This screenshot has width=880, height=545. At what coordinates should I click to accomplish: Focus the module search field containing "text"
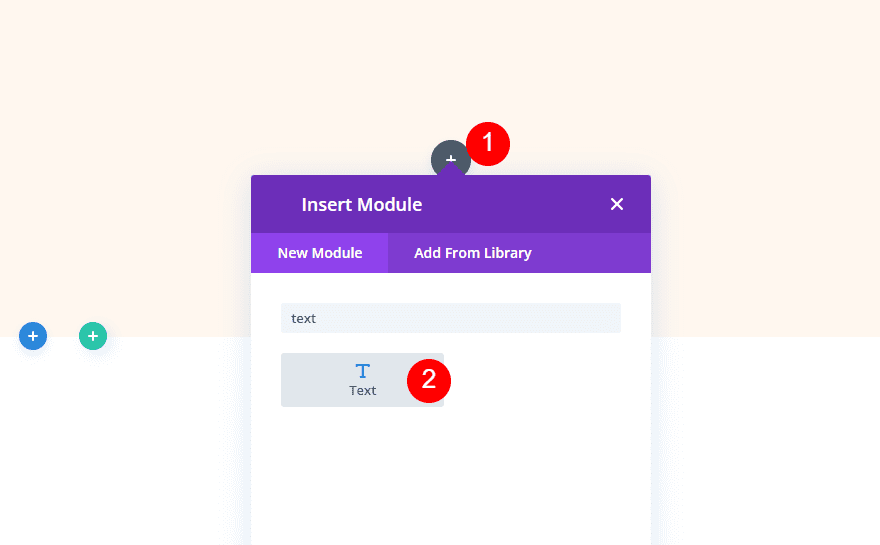click(450, 318)
